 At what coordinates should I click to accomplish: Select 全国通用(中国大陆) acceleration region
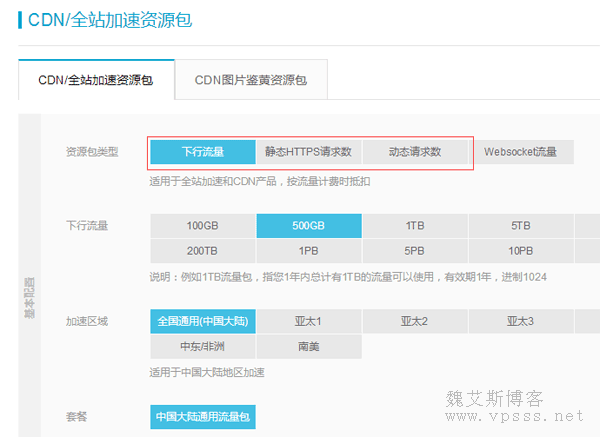(202, 321)
